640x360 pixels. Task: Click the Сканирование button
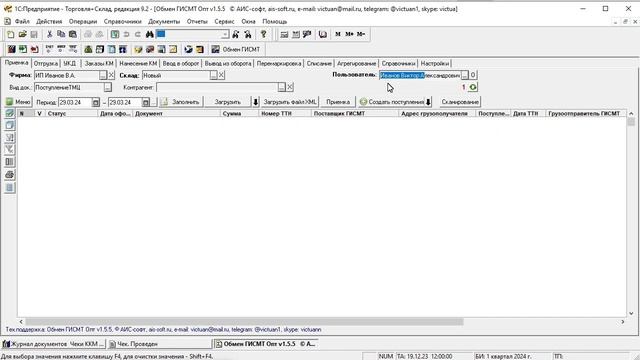click(x=460, y=102)
